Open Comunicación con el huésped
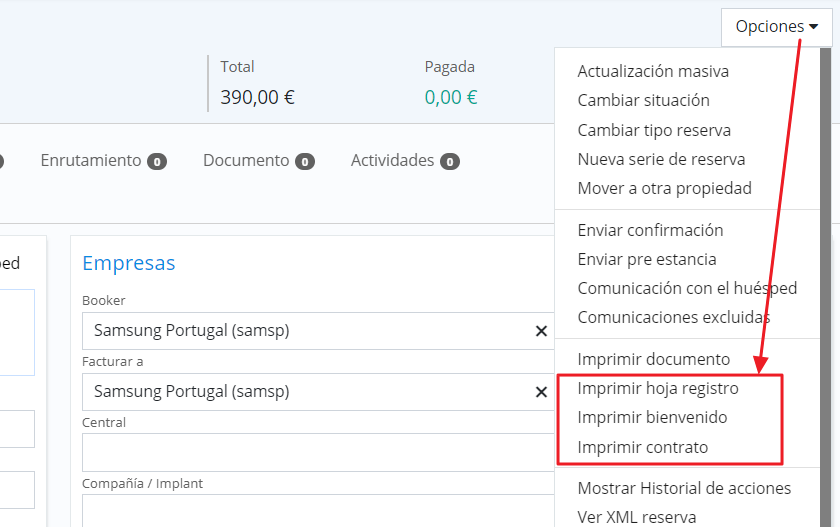 tap(687, 288)
